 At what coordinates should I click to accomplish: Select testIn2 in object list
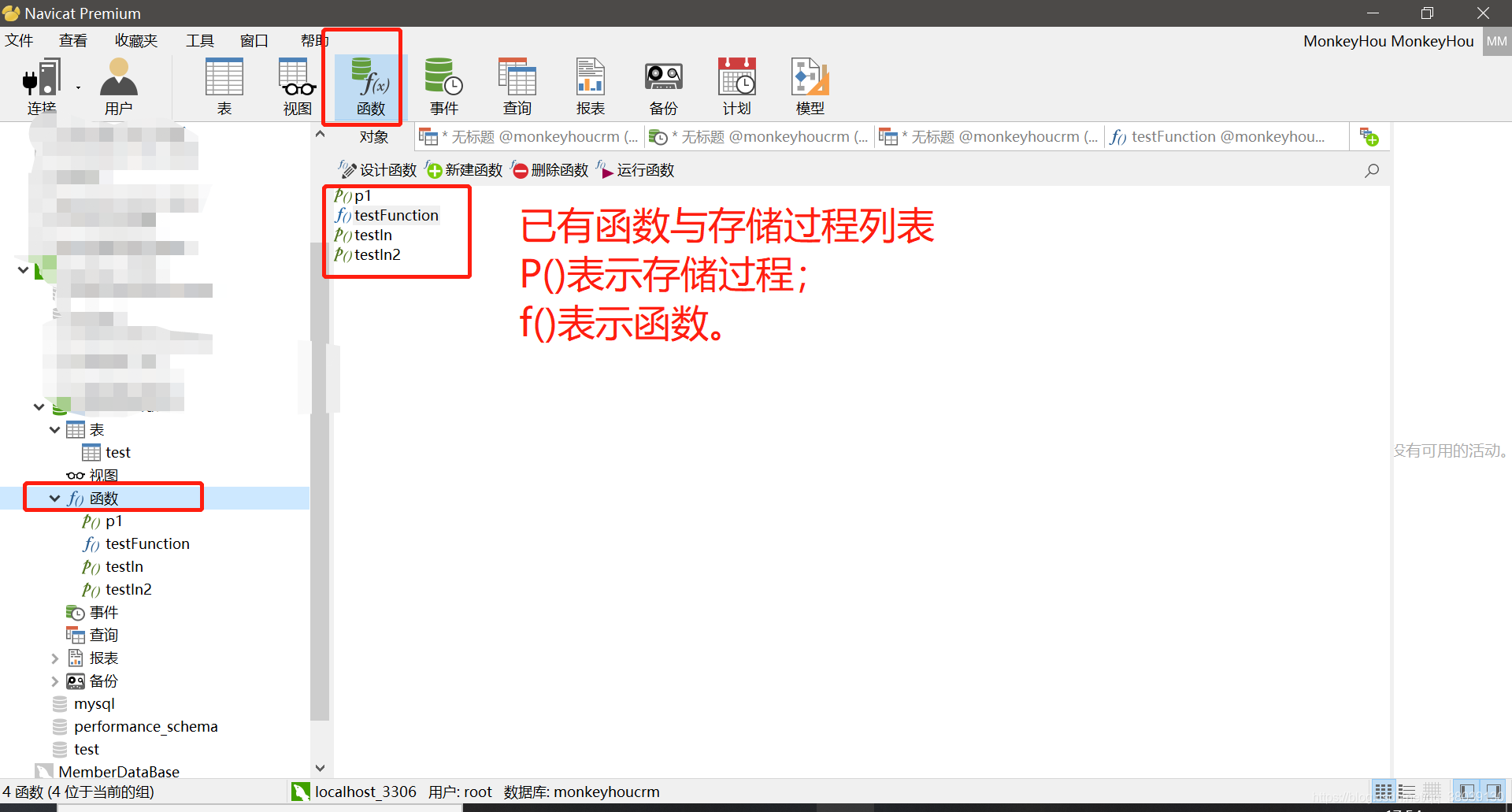tap(367, 254)
